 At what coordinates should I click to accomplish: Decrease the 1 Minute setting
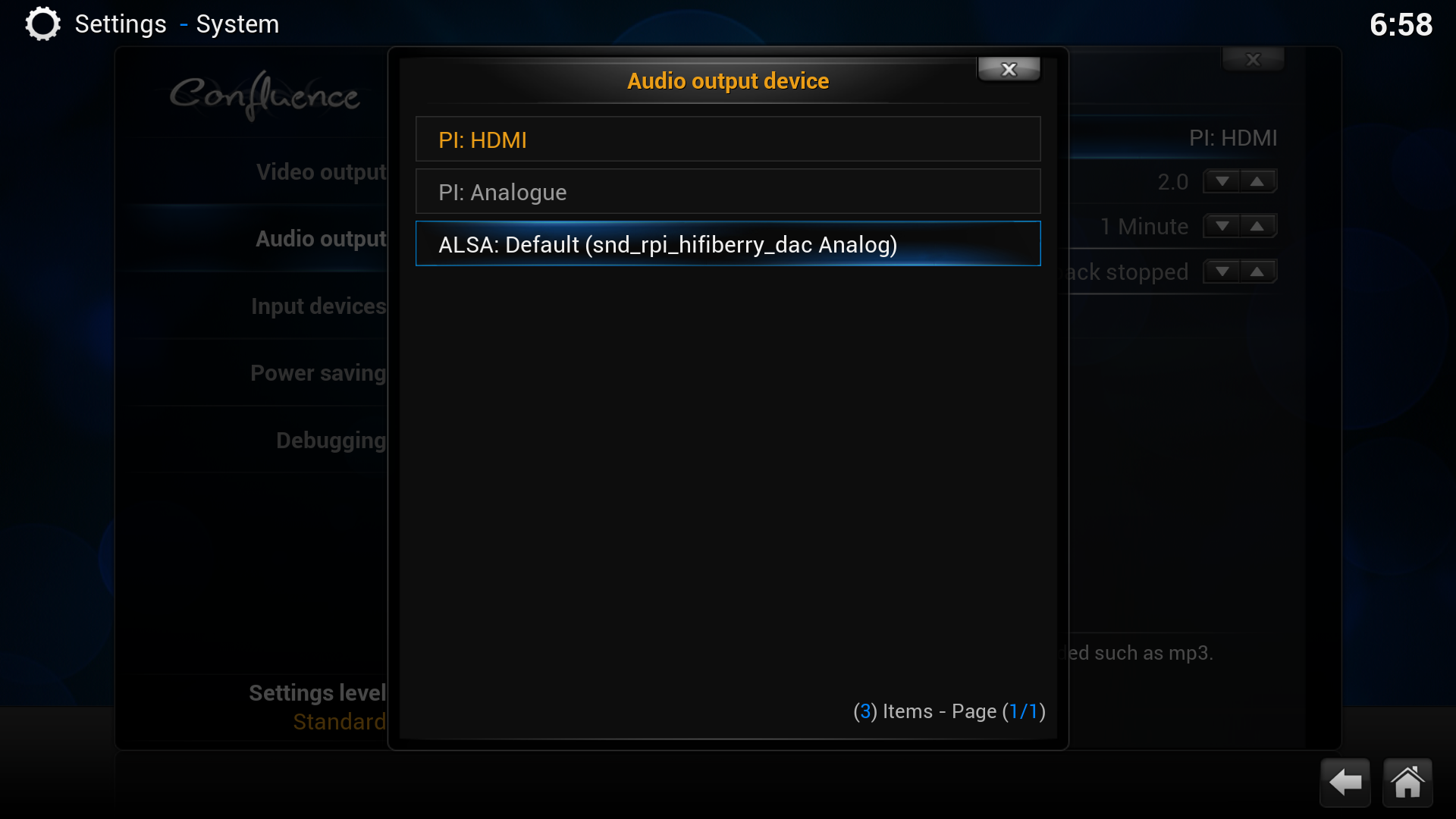point(1222,226)
